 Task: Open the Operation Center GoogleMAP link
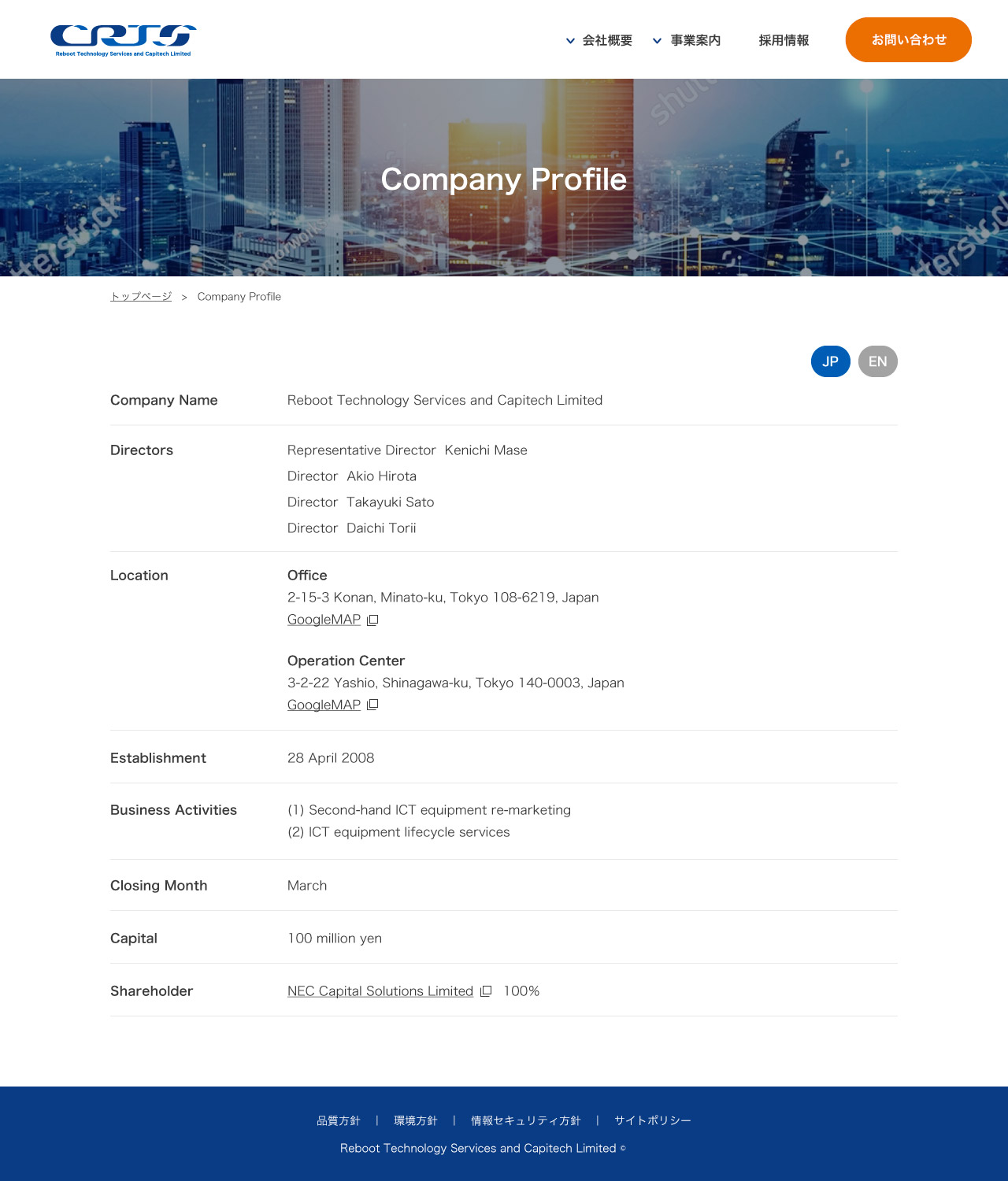click(x=324, y=705)
